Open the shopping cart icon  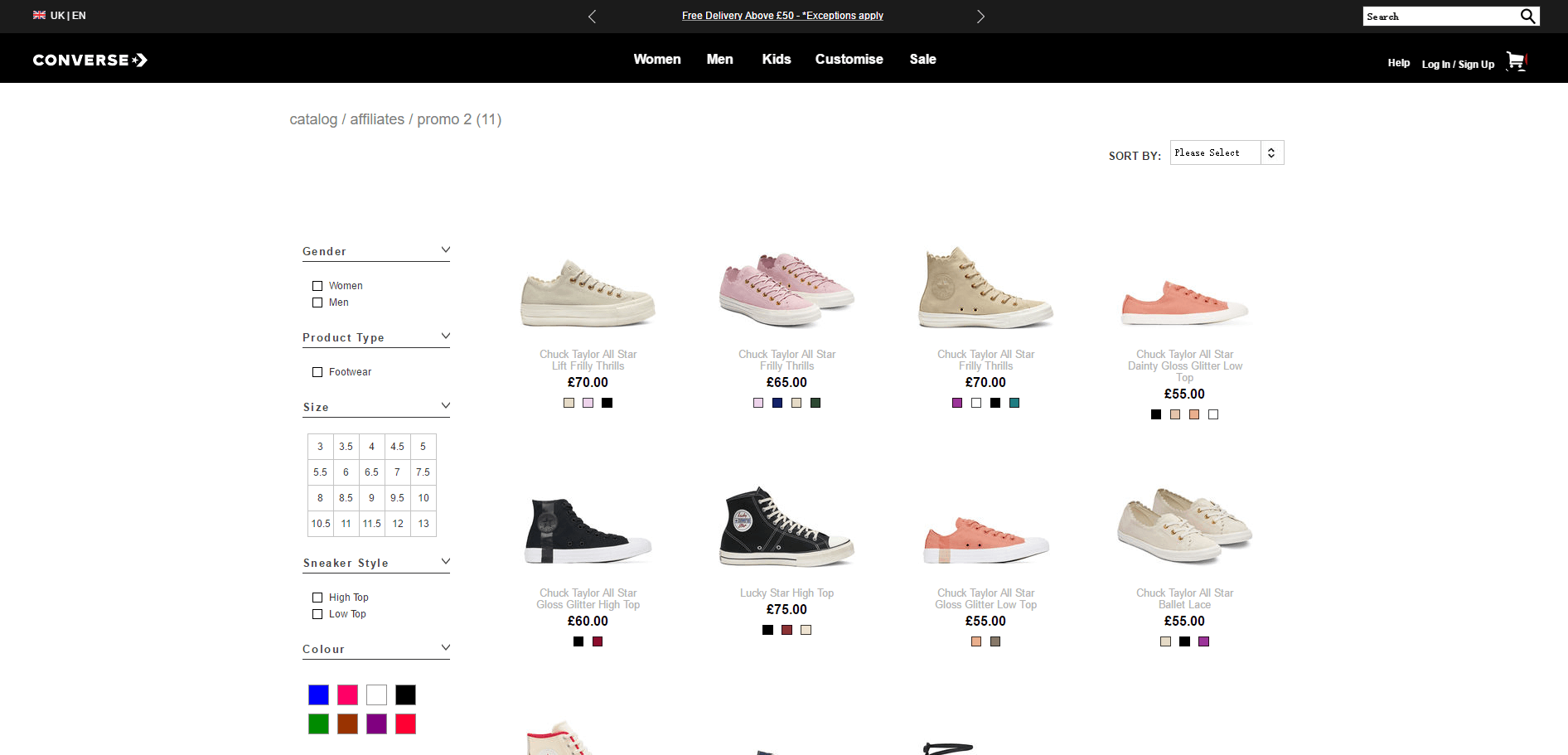1517,61
